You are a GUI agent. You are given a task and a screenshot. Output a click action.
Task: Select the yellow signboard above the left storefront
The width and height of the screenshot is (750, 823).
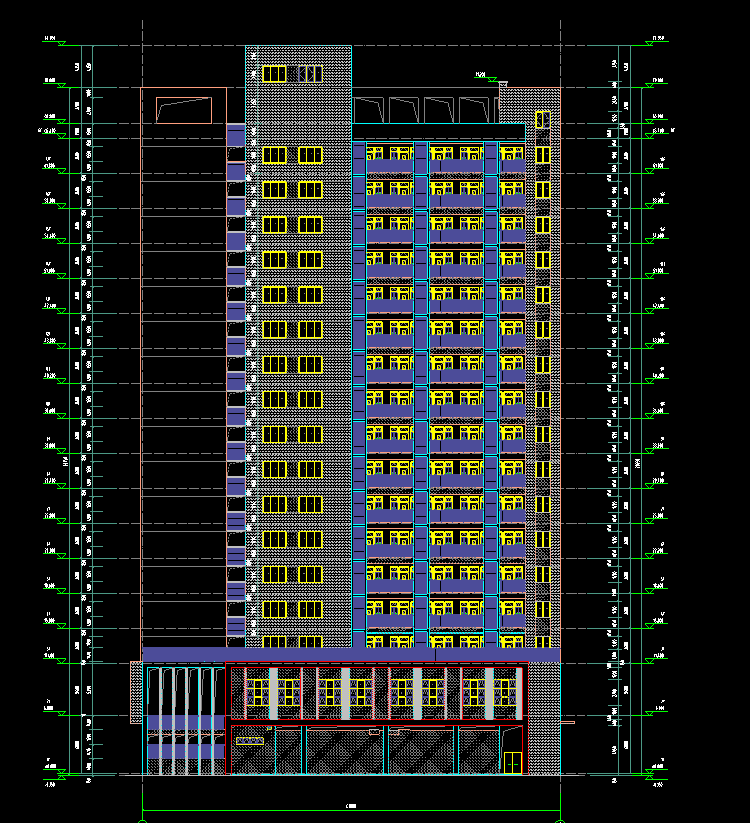click(249, 740)
